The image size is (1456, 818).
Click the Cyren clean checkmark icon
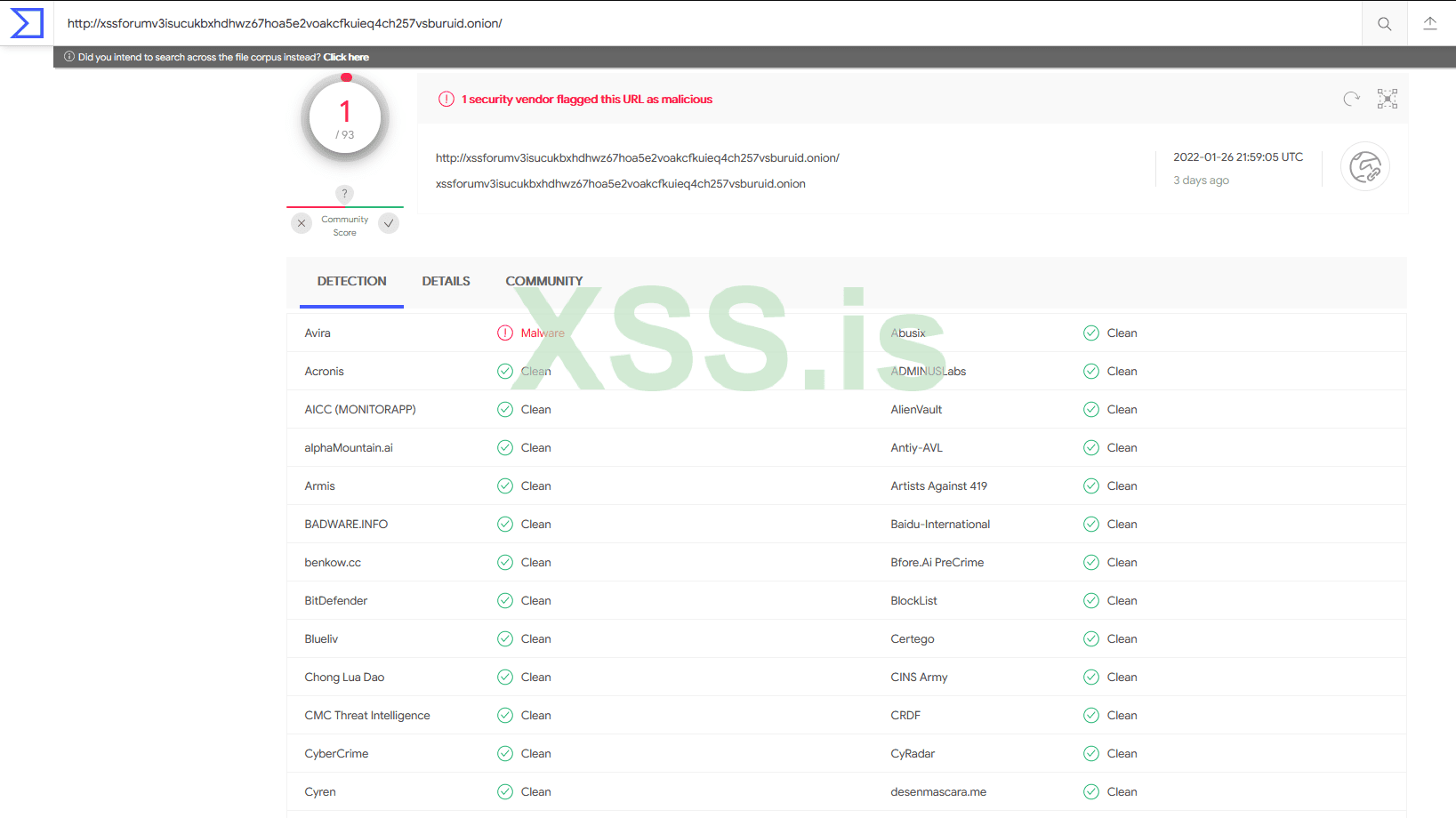tap(505, 792)
